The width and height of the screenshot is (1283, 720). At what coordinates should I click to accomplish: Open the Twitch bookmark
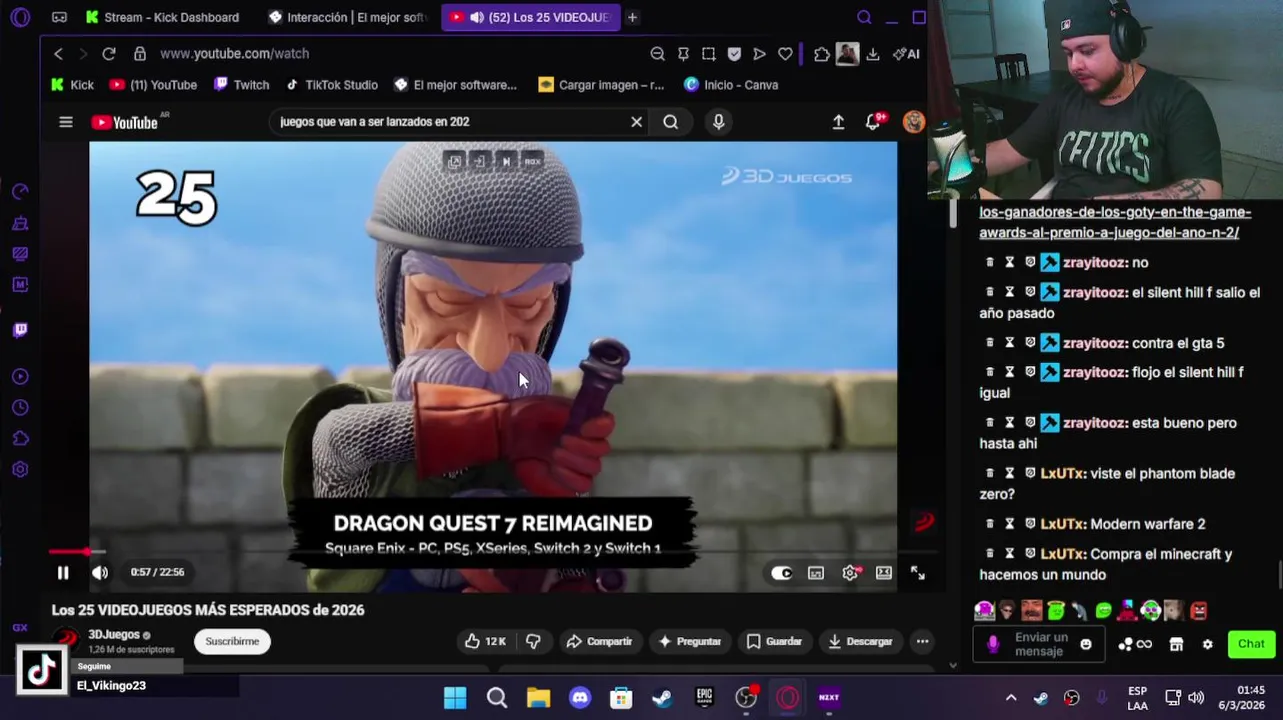point(241,85)
